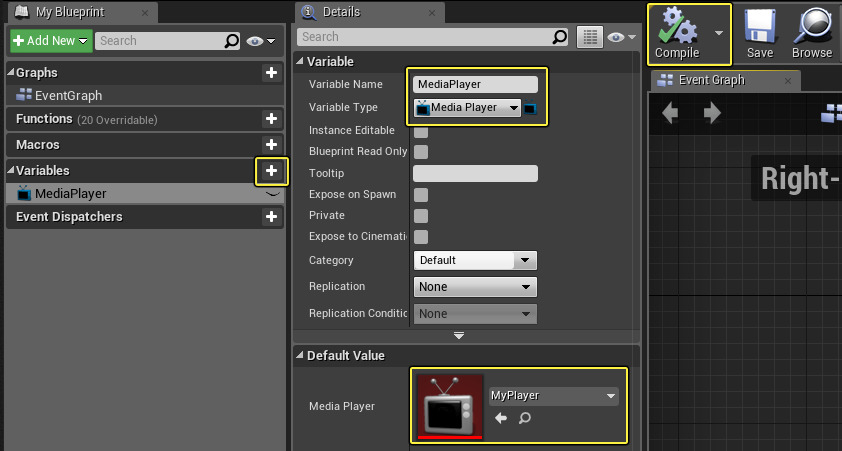The height and width of the screenshot is (451, 842).
Task: Compile the blueprint
Action: (x=677, y=34)
